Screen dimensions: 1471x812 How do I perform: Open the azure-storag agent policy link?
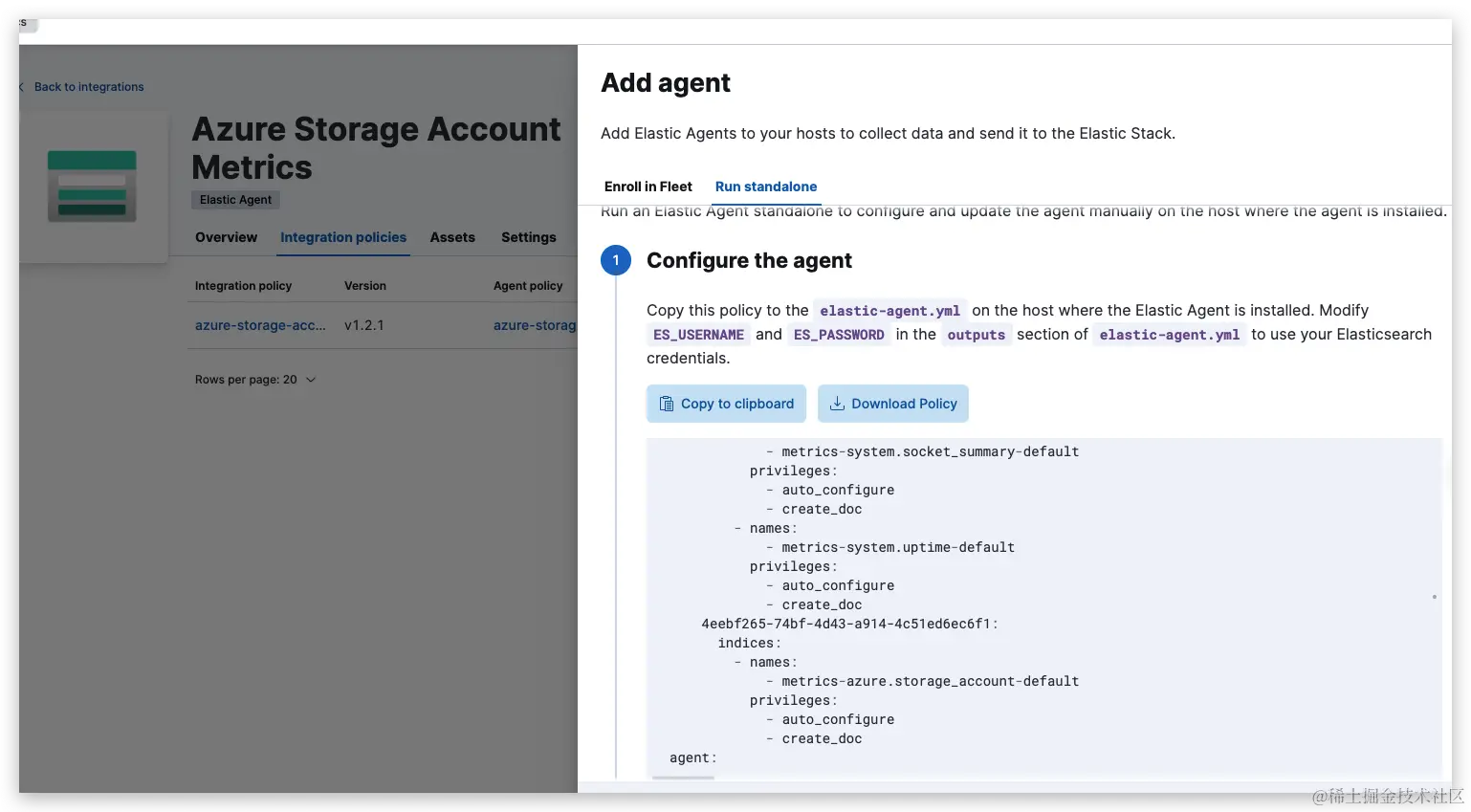(535, 325)
